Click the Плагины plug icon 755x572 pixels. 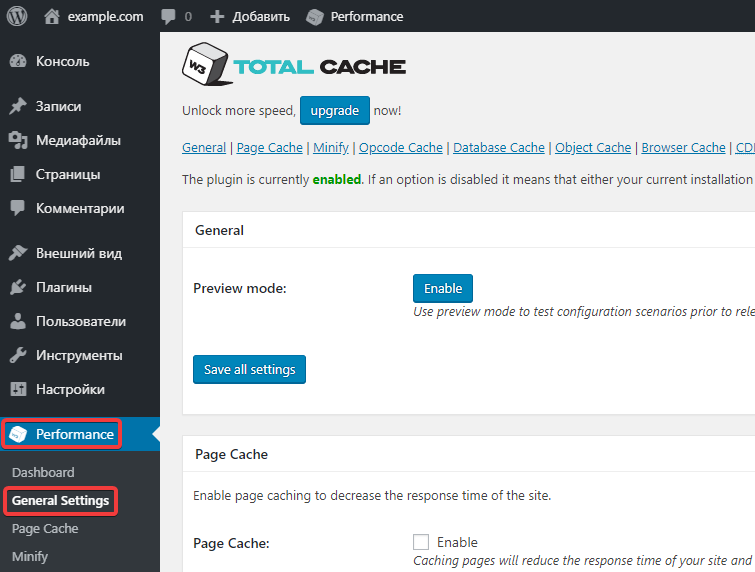[x=18, y=287]
